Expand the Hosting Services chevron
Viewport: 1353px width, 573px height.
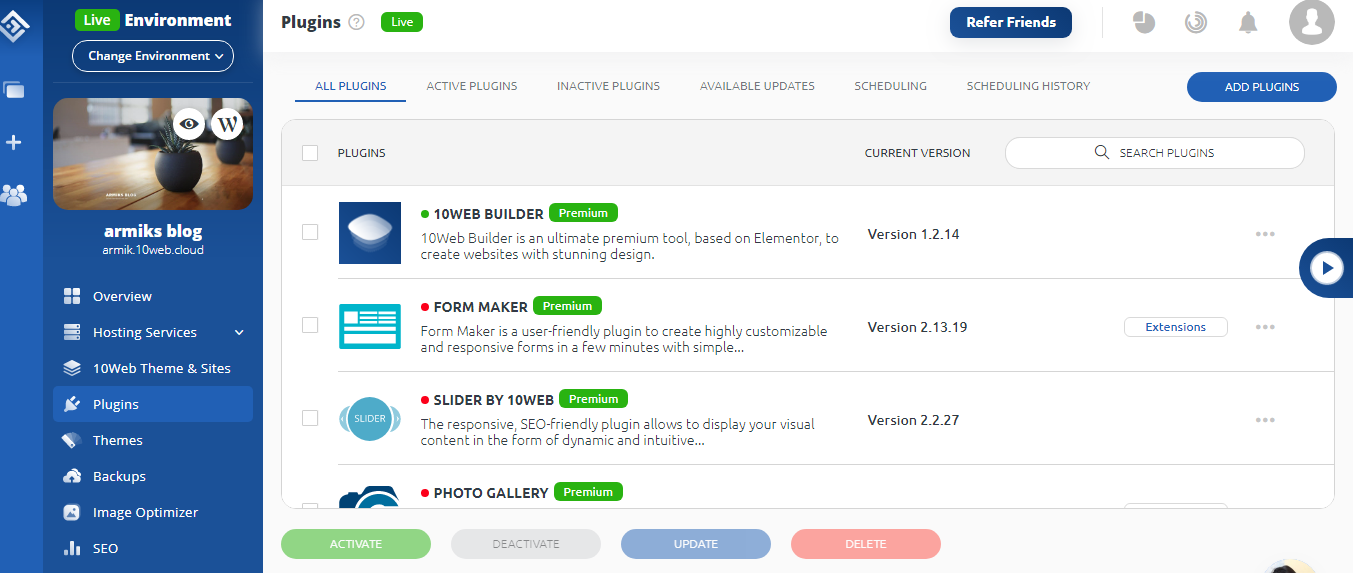(239, 333)
